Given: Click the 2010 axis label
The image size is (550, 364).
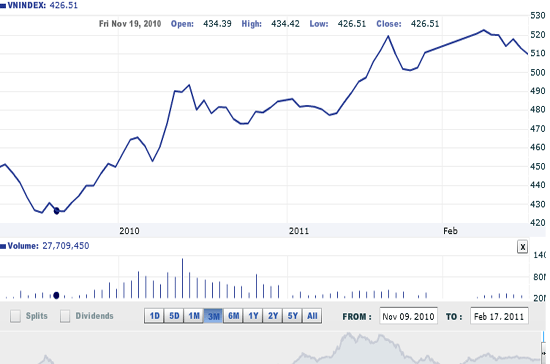Looking at the screenshot, I should click(x=129, y=231).
